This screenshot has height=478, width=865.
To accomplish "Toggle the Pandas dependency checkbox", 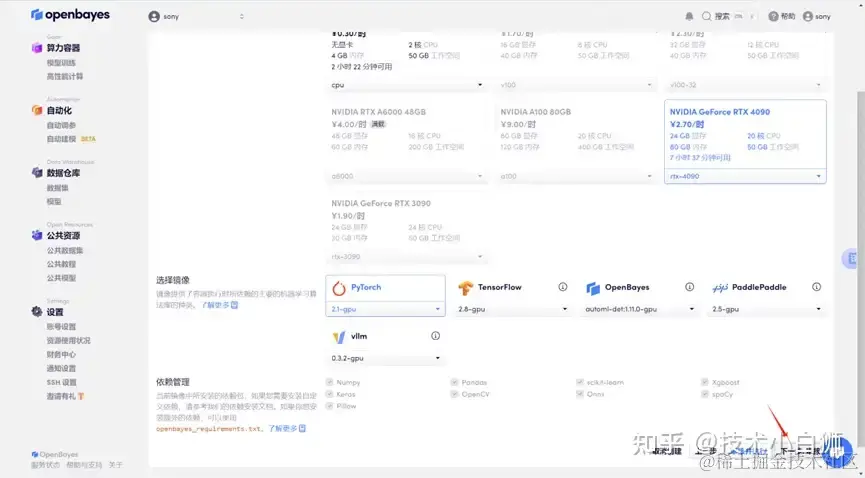I will [x=455, y=382].
